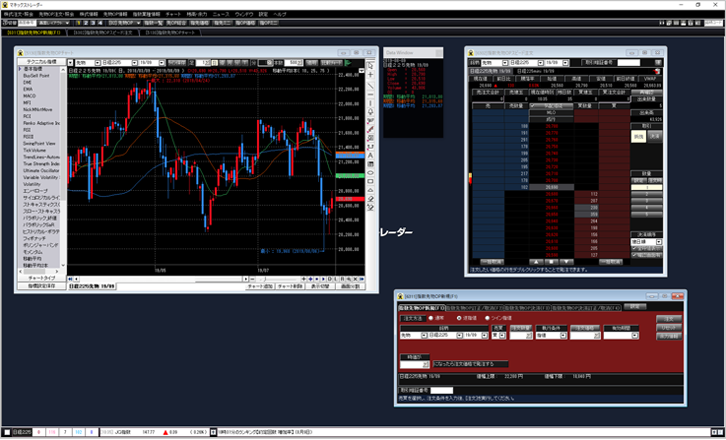
Task: Open the ヘルプ menu
Action: tap(280, 14)
